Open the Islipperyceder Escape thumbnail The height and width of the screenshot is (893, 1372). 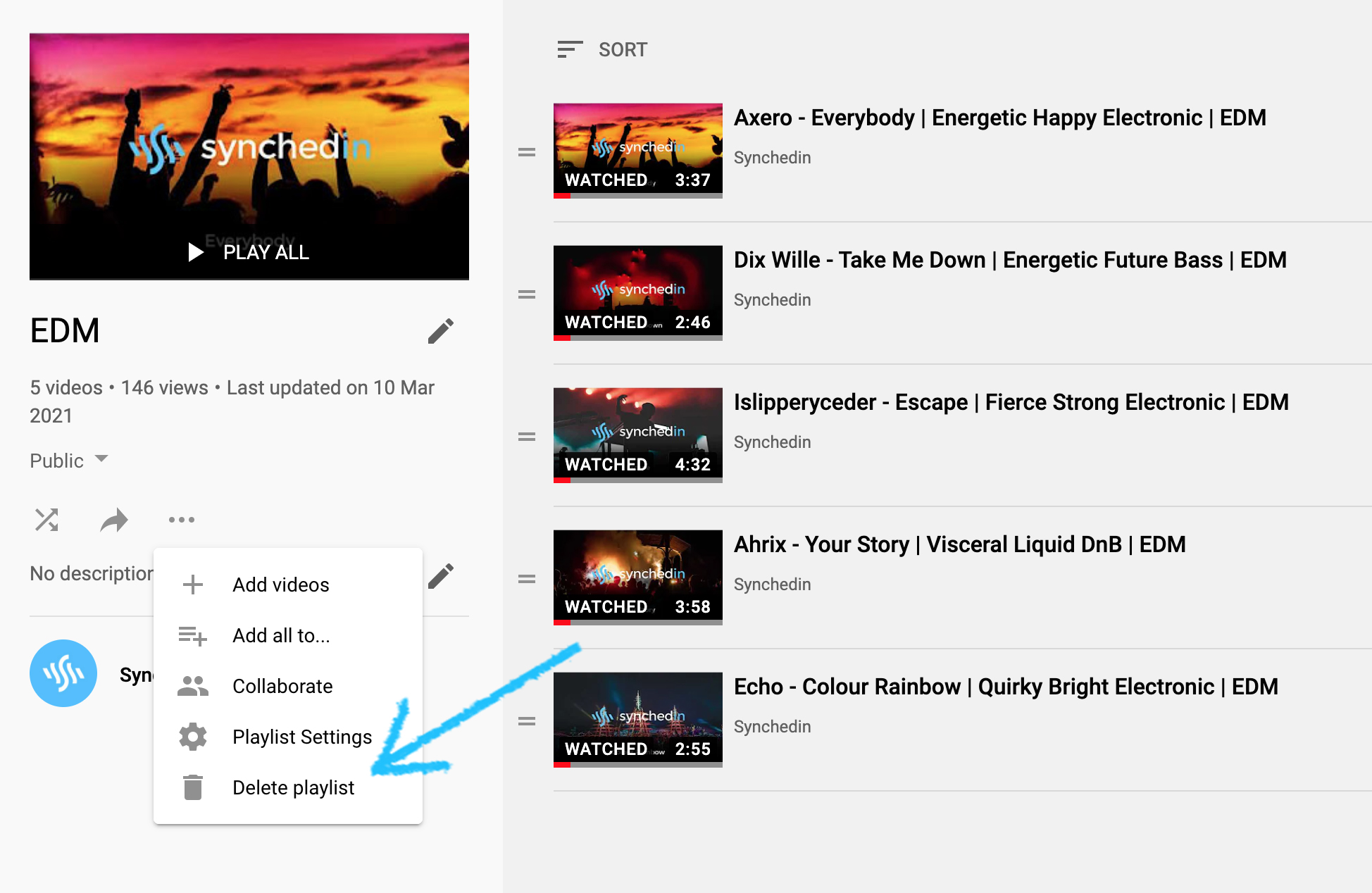[638, 435]
